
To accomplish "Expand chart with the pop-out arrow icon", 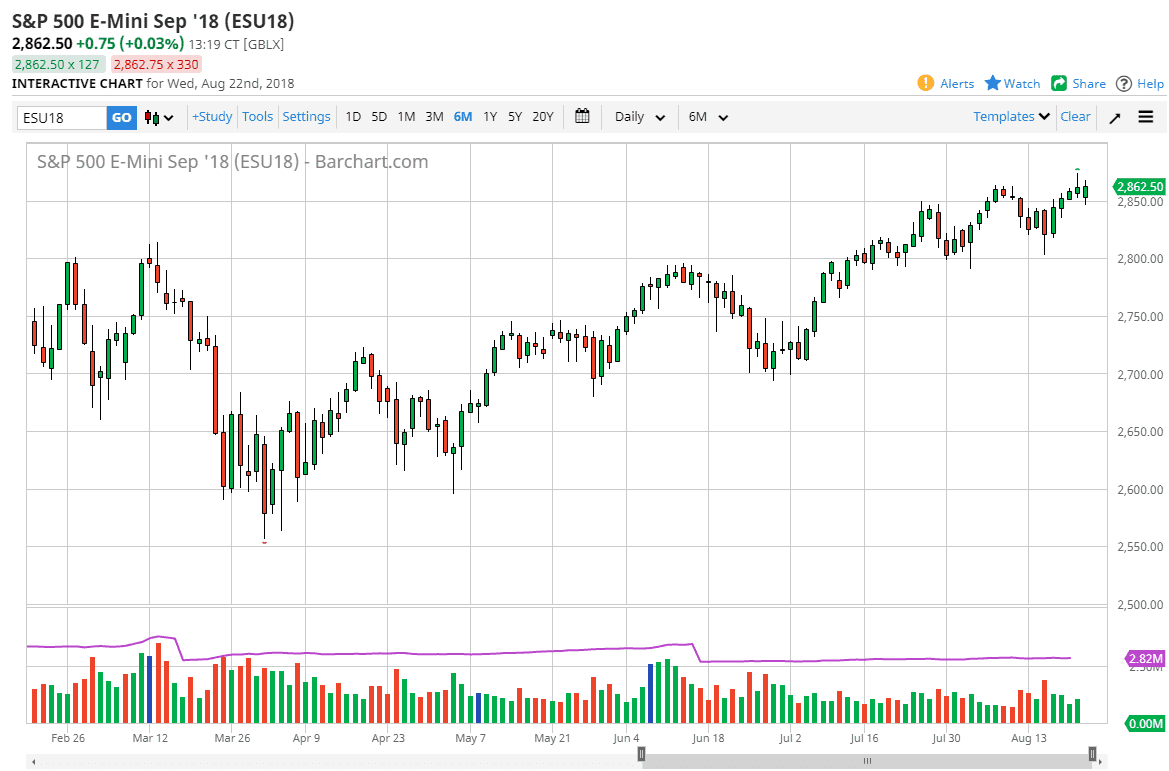I will pyautogui.click(x=1115, y=117).
